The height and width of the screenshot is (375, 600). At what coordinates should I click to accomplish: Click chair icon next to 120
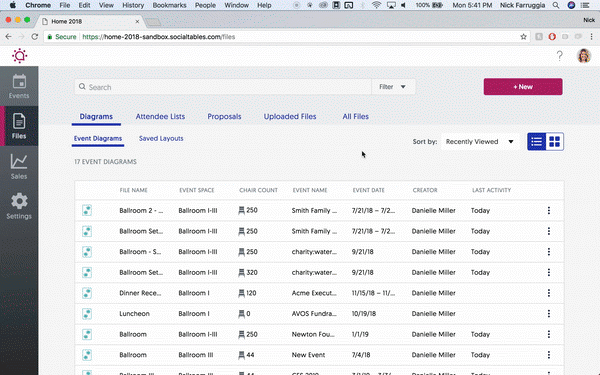click(x=241, y=293)
